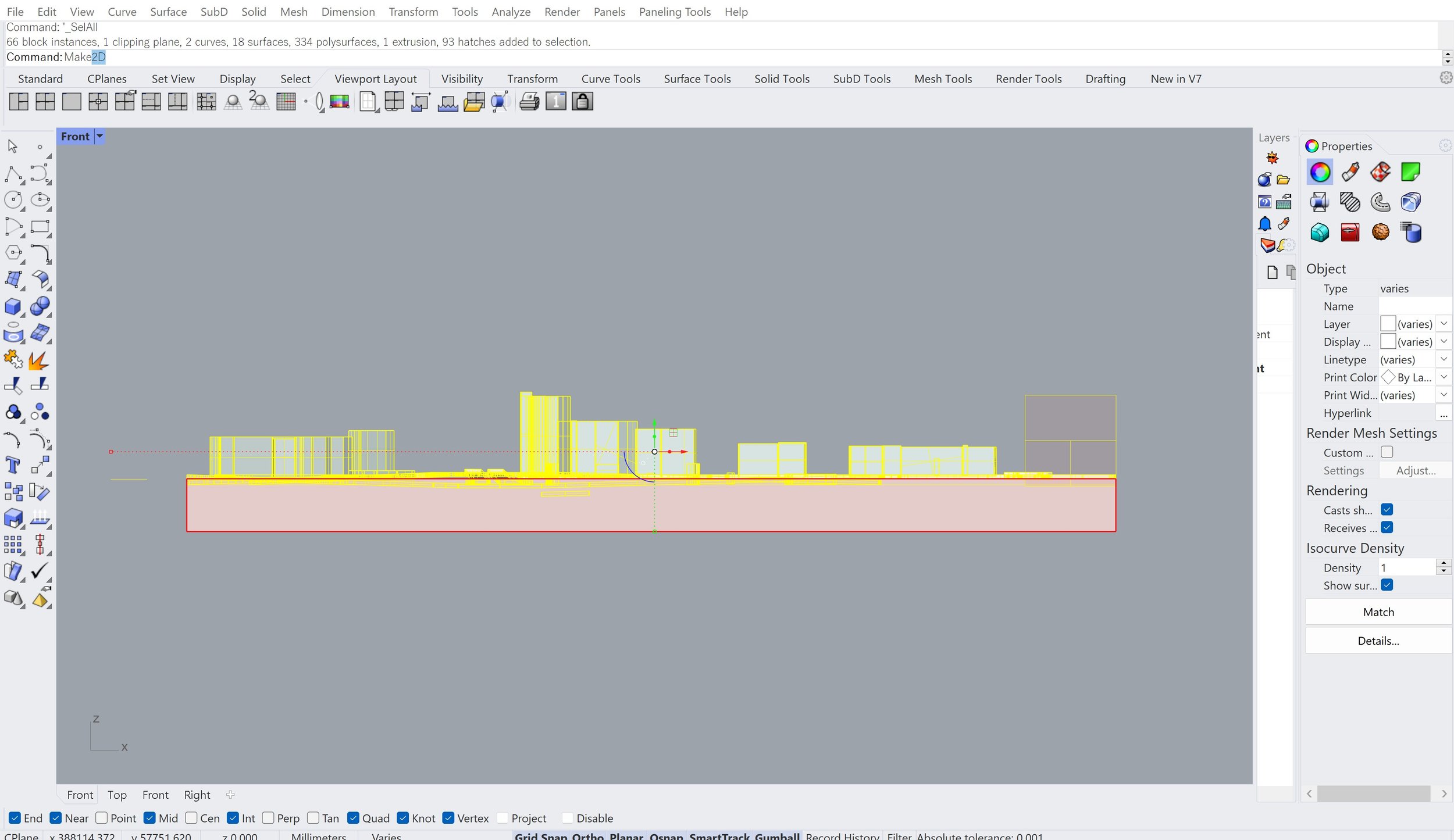The height and width of the screenshot is (840, 1454).
Task: Click the Check objects checkmark icon
Action: click(x=40, y=571)
